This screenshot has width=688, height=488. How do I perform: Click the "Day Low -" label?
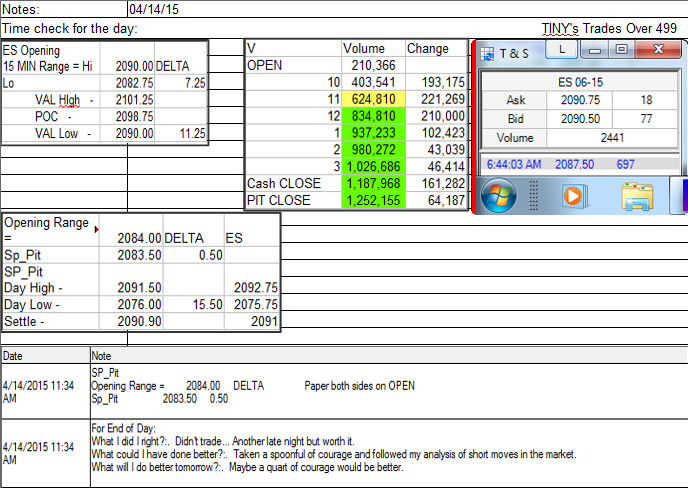tap(32, 305)
